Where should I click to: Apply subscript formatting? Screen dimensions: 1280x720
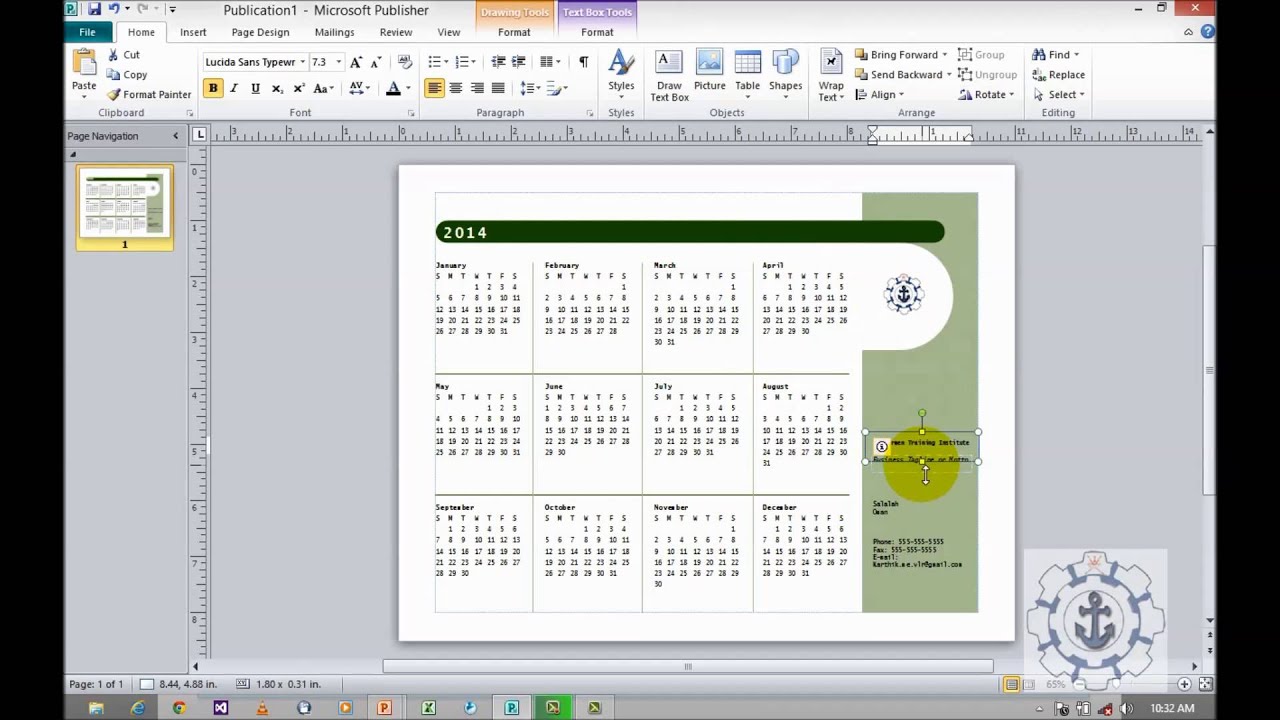pos(277,89)
